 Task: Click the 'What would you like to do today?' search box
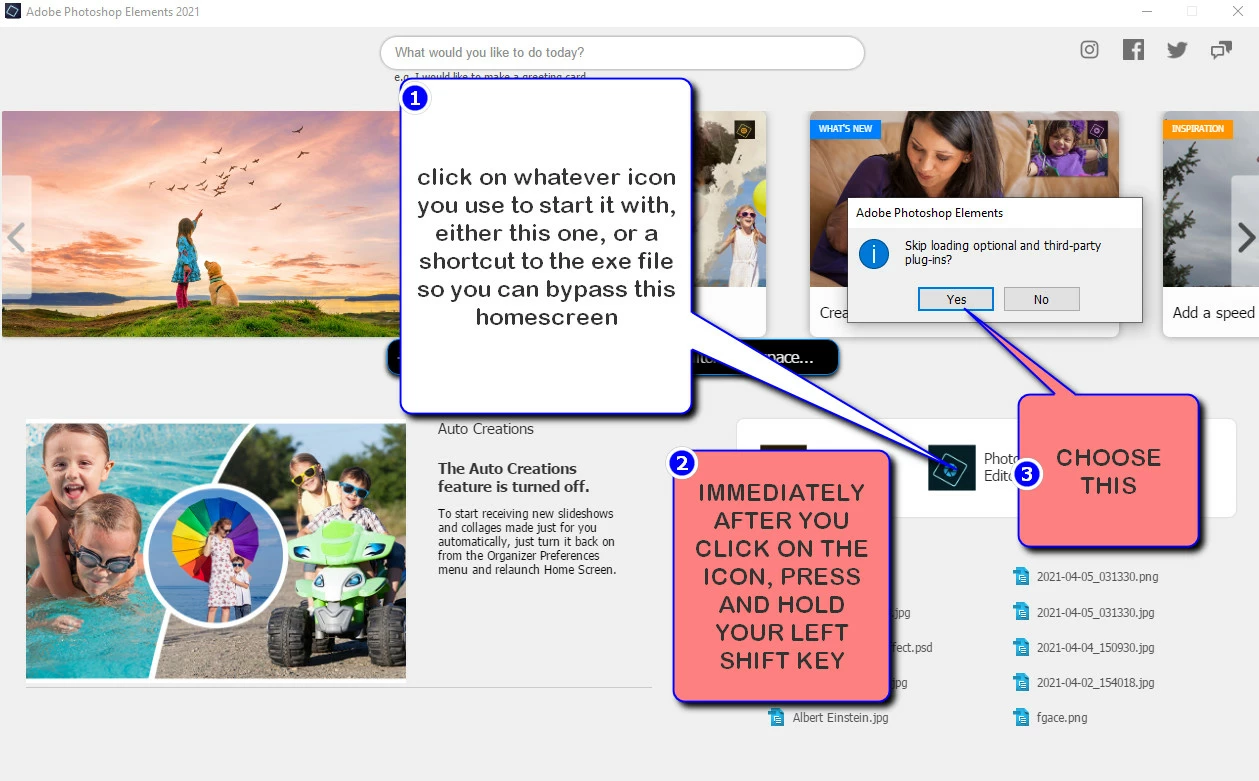(622, 52)
